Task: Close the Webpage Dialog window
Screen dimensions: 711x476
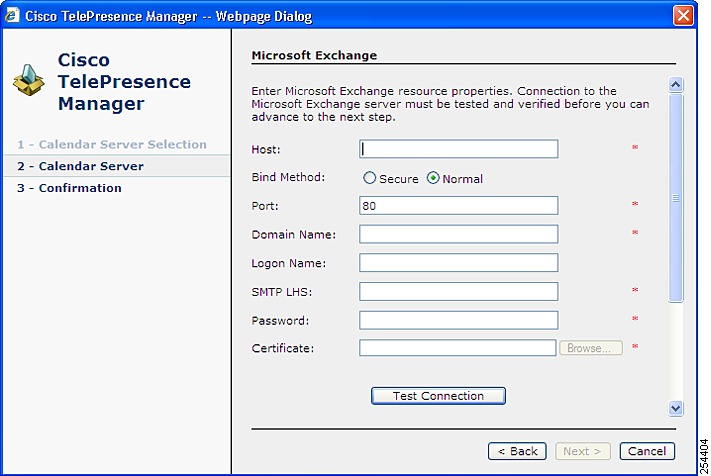Action: (683, 15)
